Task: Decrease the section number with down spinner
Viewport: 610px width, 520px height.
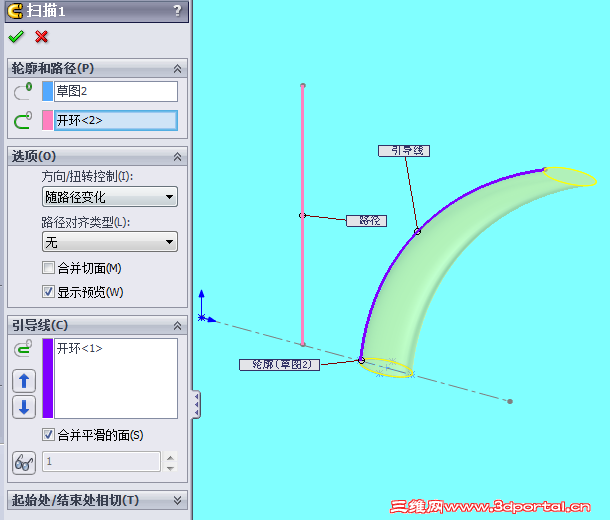Action: (x=170, y=468)
